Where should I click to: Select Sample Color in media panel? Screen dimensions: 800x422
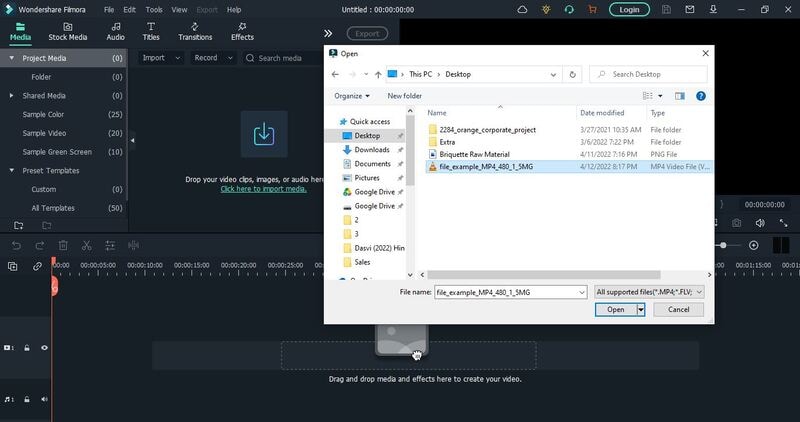(43, 114)
